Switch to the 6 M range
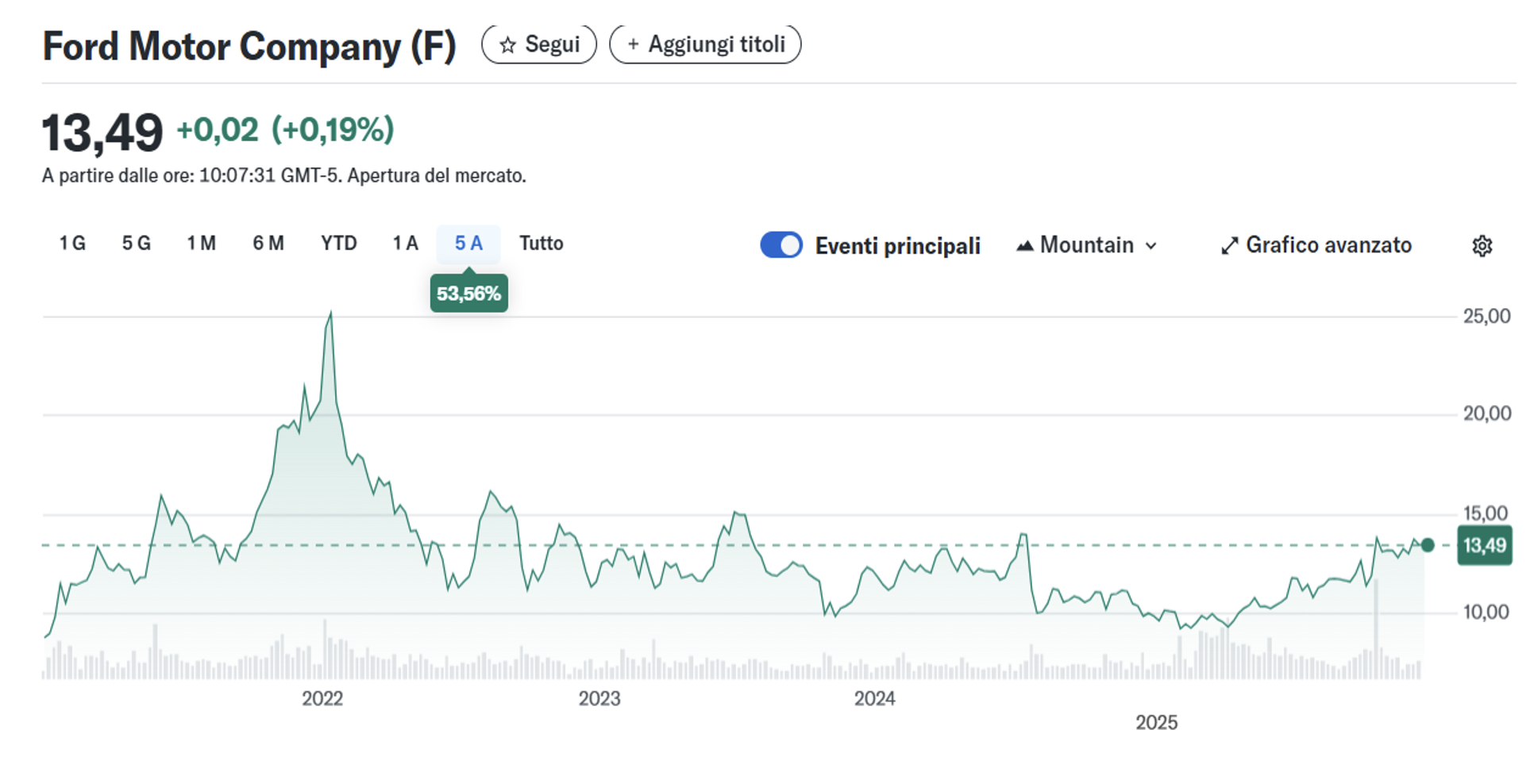The width and height of the screenshot is (1534, 784). tap(268, 244)
